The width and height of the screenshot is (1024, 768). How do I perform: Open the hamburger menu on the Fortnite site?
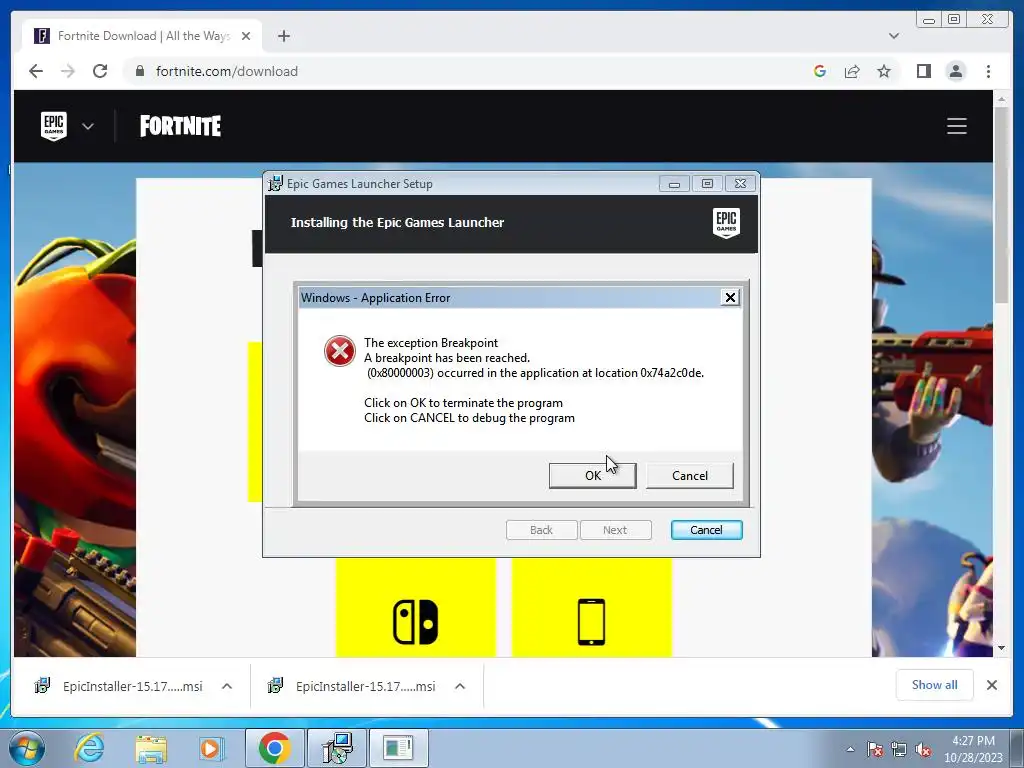tap(957, 126)
